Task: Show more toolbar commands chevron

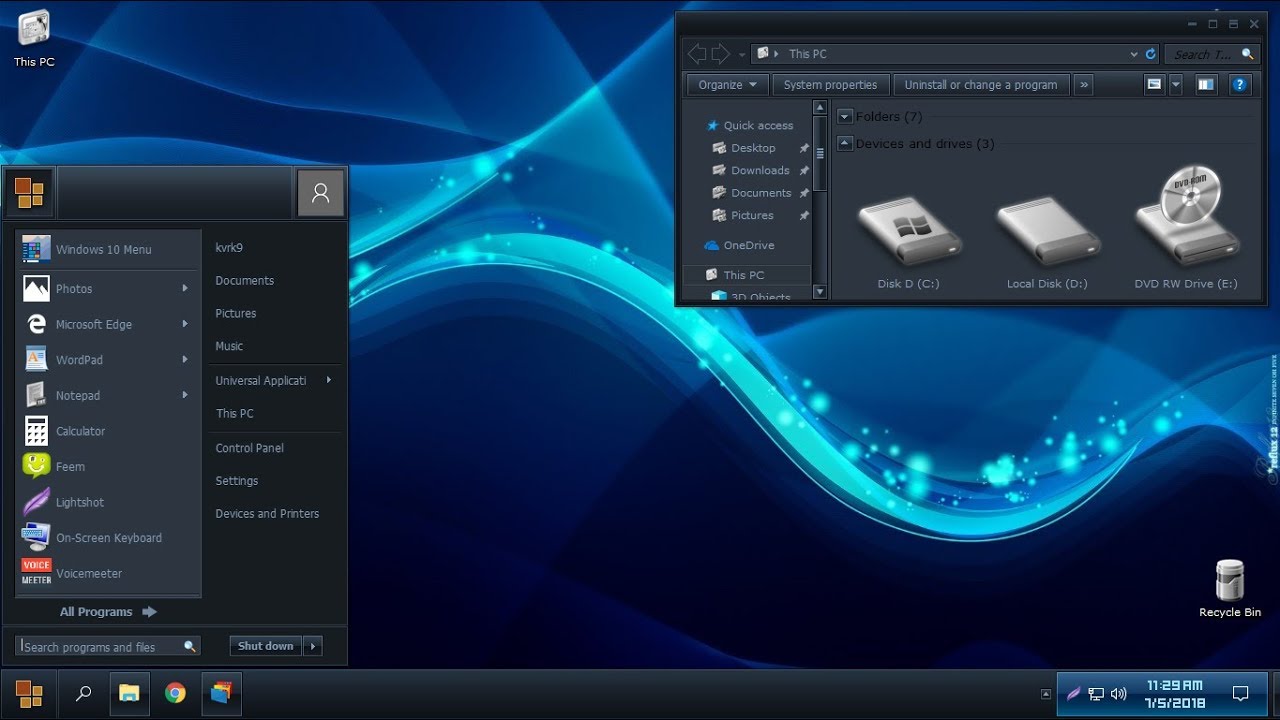Action: point(1084,85)
